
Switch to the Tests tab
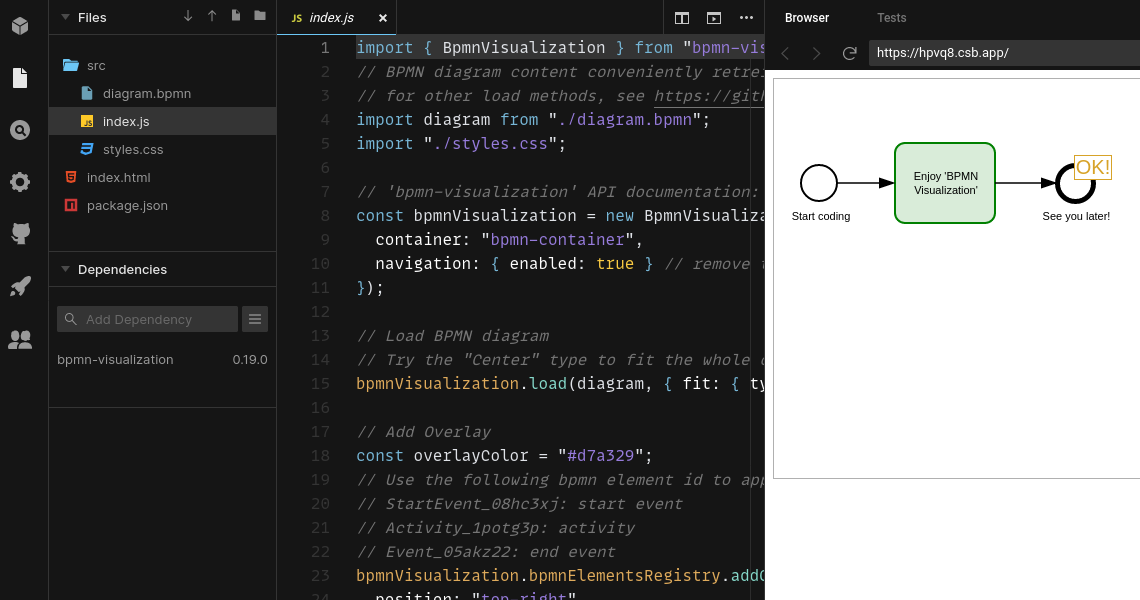891,17
